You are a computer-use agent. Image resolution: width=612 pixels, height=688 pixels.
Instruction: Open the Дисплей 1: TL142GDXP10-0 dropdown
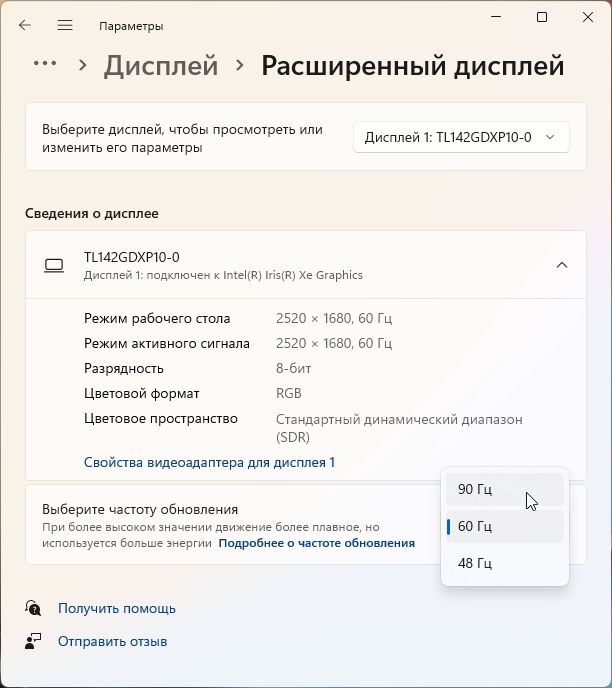pyautogui.click(x=461, y=137)
